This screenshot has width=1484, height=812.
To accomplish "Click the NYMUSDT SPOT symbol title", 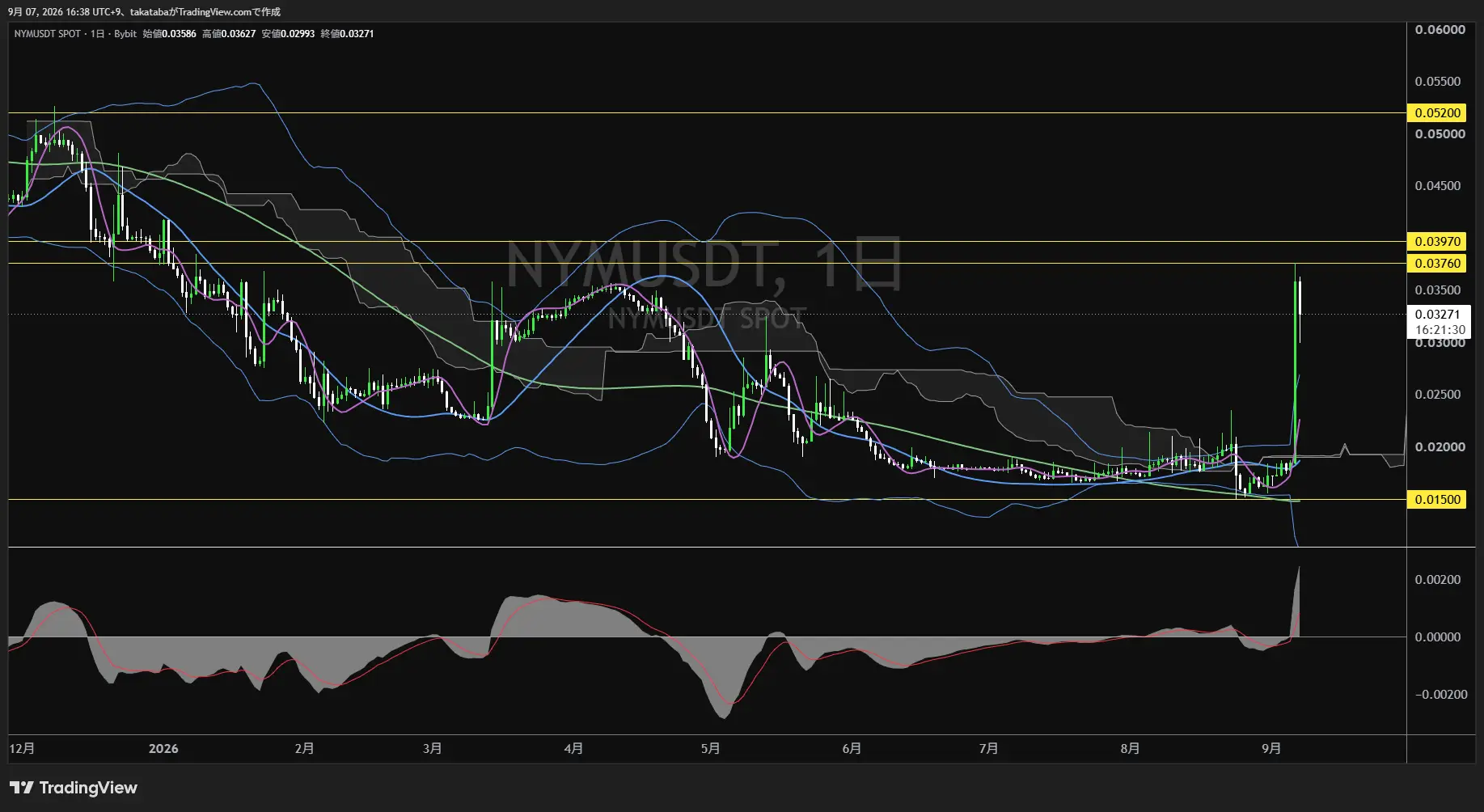I will click(47, 34).
